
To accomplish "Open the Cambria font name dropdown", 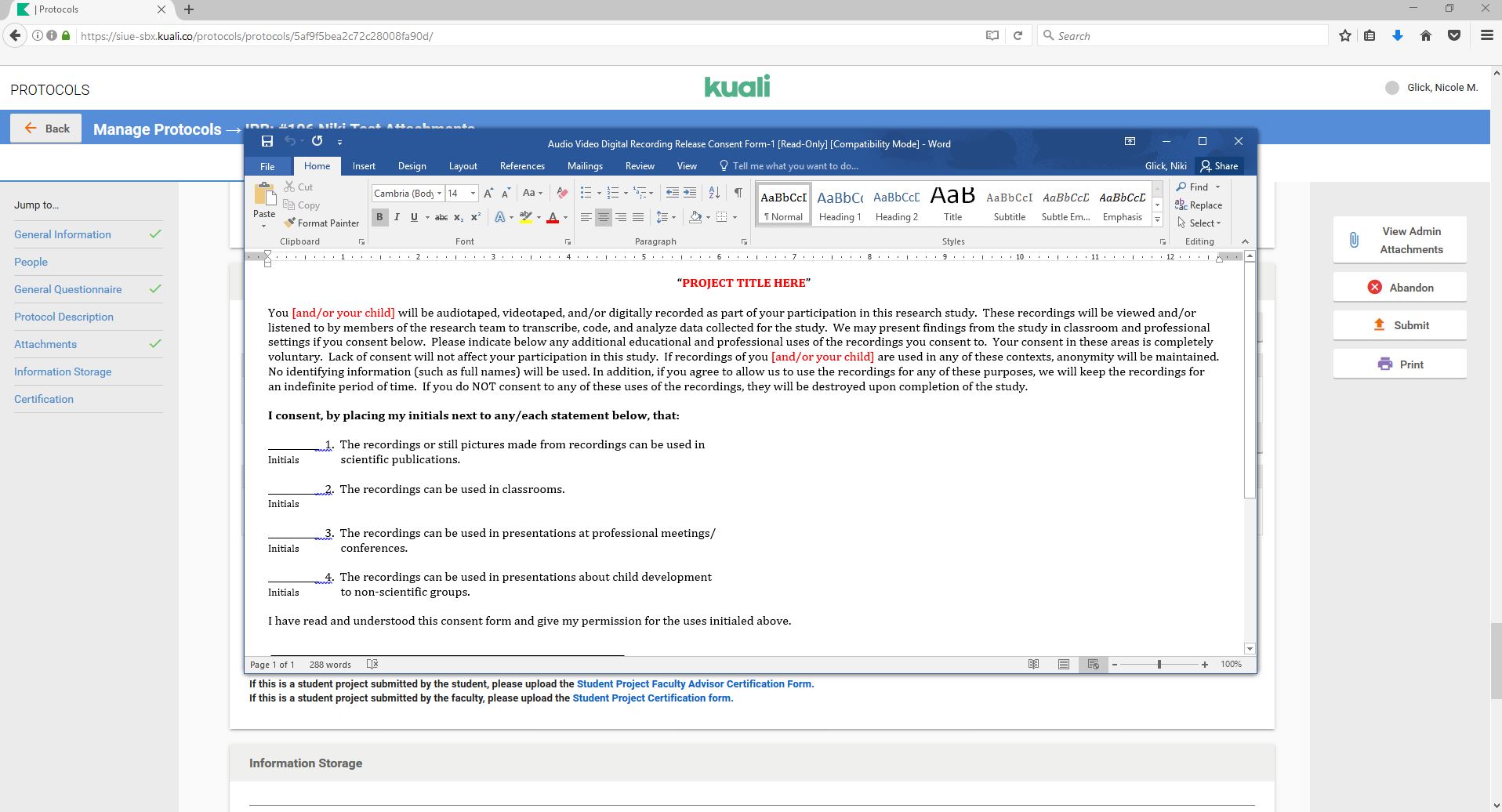I will coord(439,194).
